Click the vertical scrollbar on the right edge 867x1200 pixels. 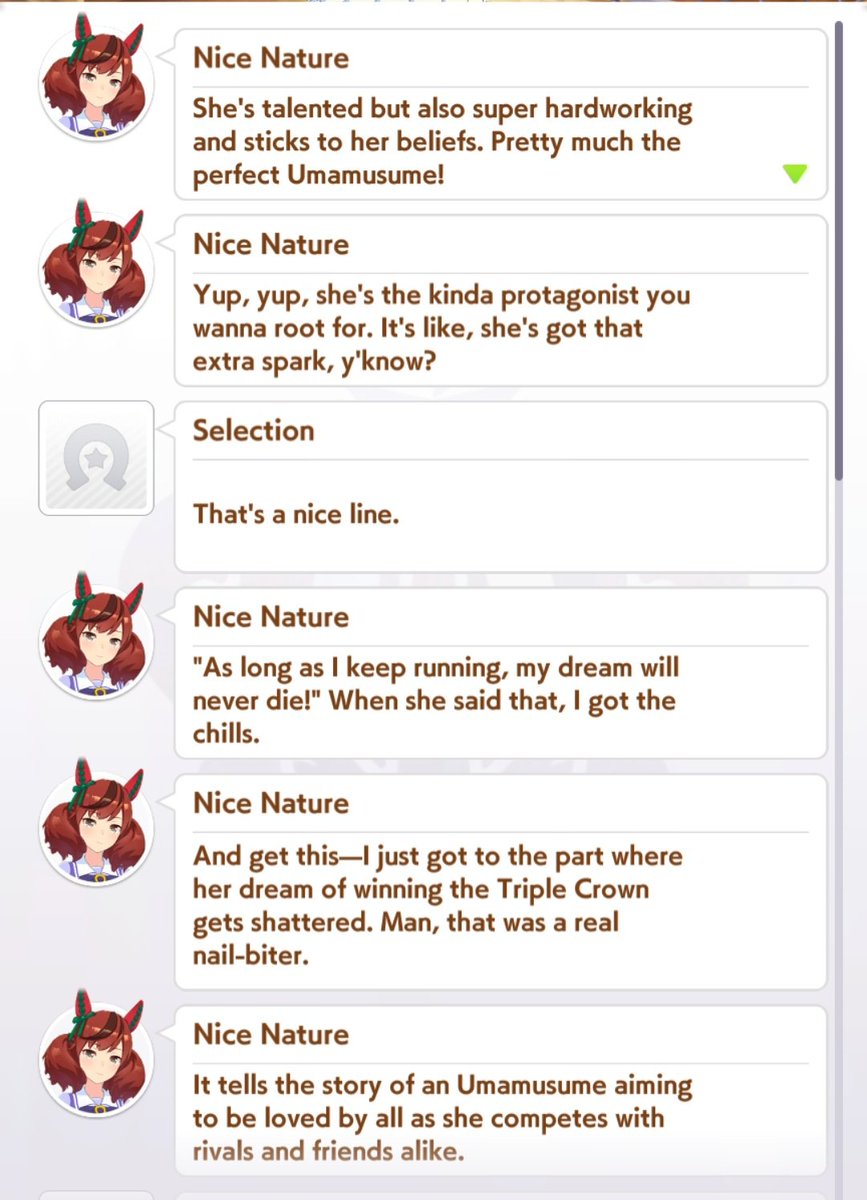point(840,250)
